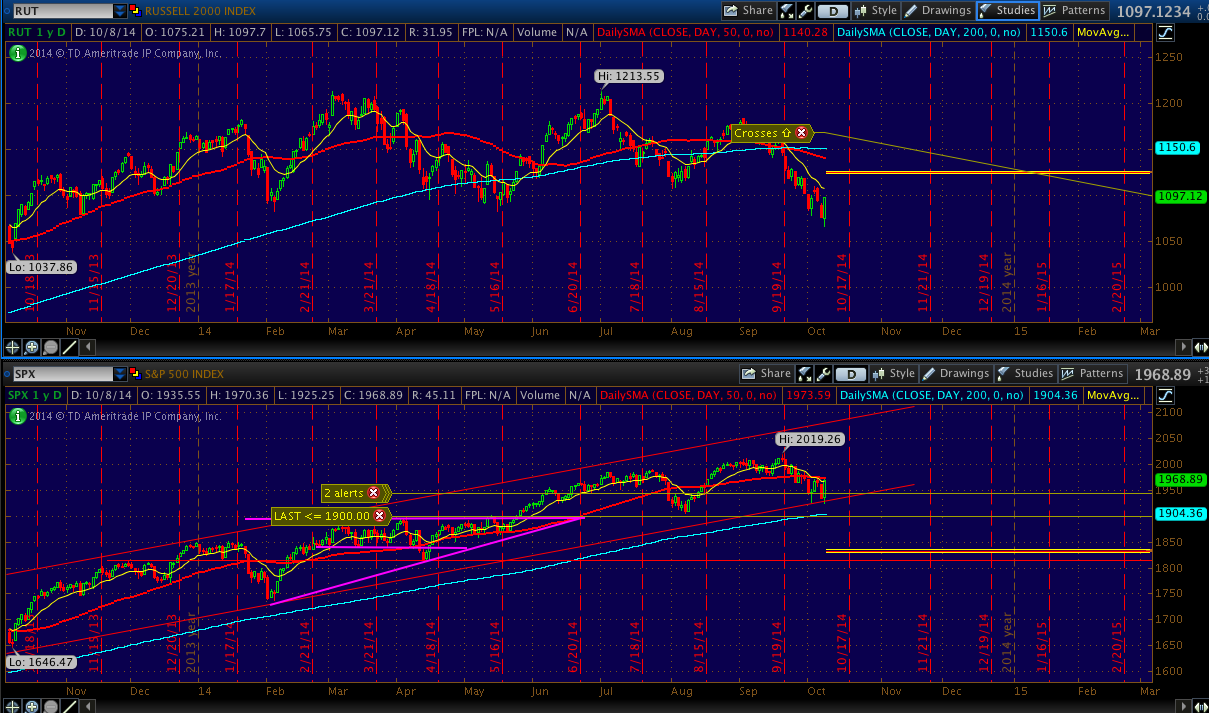Image resolution: width=1209 pixels, height=713 pixels.
Task: Open chart settings wrench in RUT toolbar
Action: tap(805, 11)
